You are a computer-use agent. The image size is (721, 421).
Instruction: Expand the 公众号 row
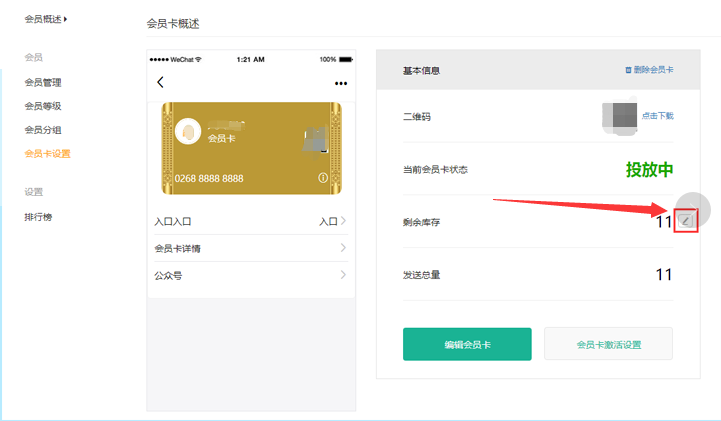click(x=343, y=275)
